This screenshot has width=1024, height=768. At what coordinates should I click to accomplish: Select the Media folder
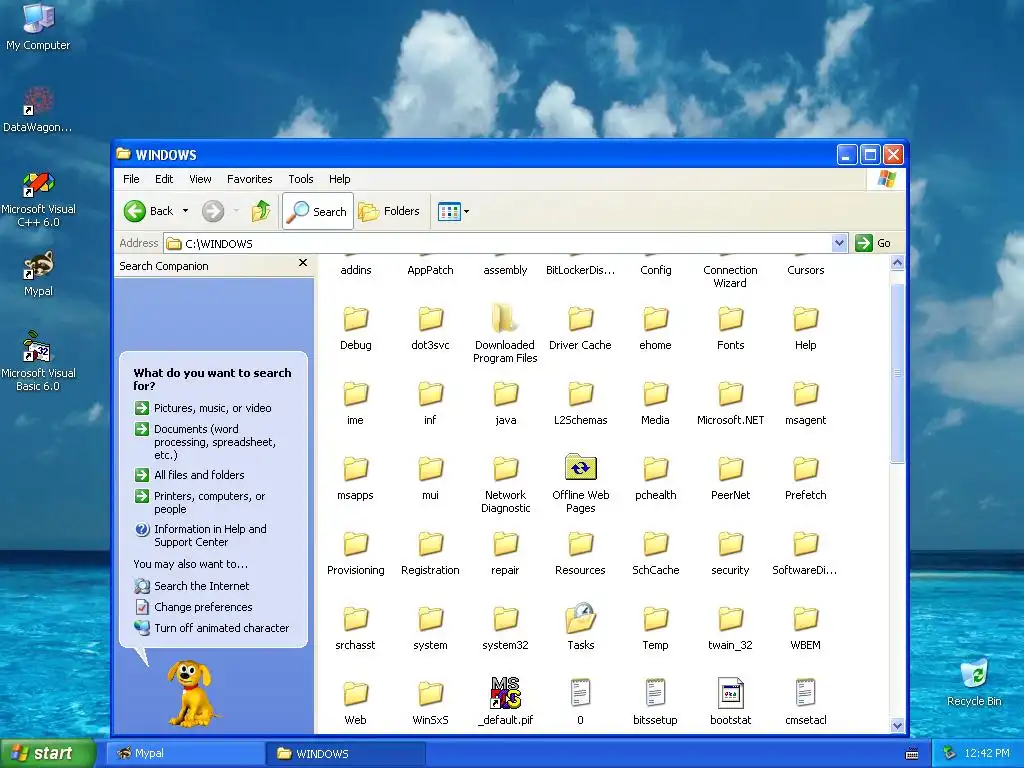click(x=656, y=404)
